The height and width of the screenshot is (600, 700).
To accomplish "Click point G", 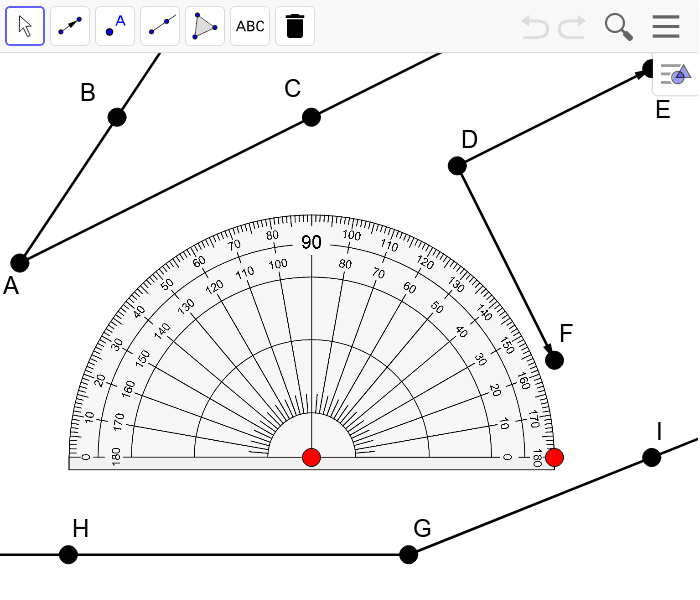I will click(408, 555).
